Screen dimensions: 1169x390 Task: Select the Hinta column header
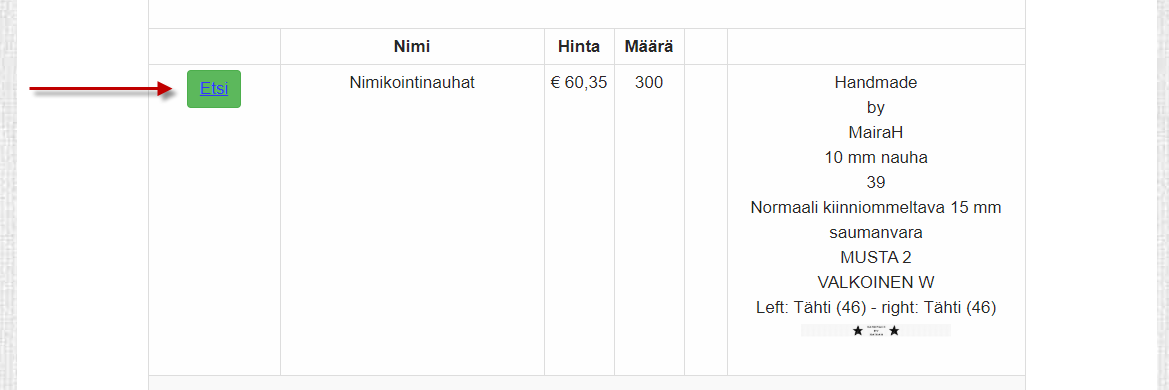pyautogui.click(x=579, y=46)
